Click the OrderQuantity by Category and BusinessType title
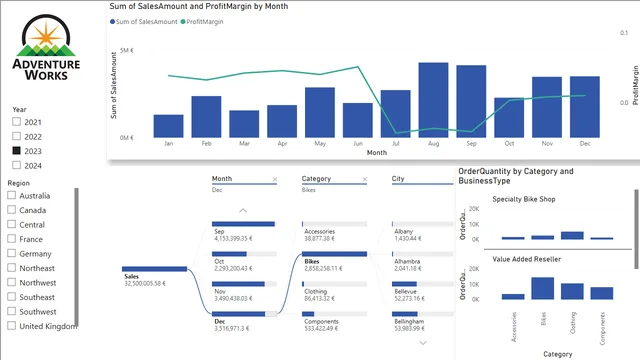Screen dimensions: 640x360 click(516, 176)
